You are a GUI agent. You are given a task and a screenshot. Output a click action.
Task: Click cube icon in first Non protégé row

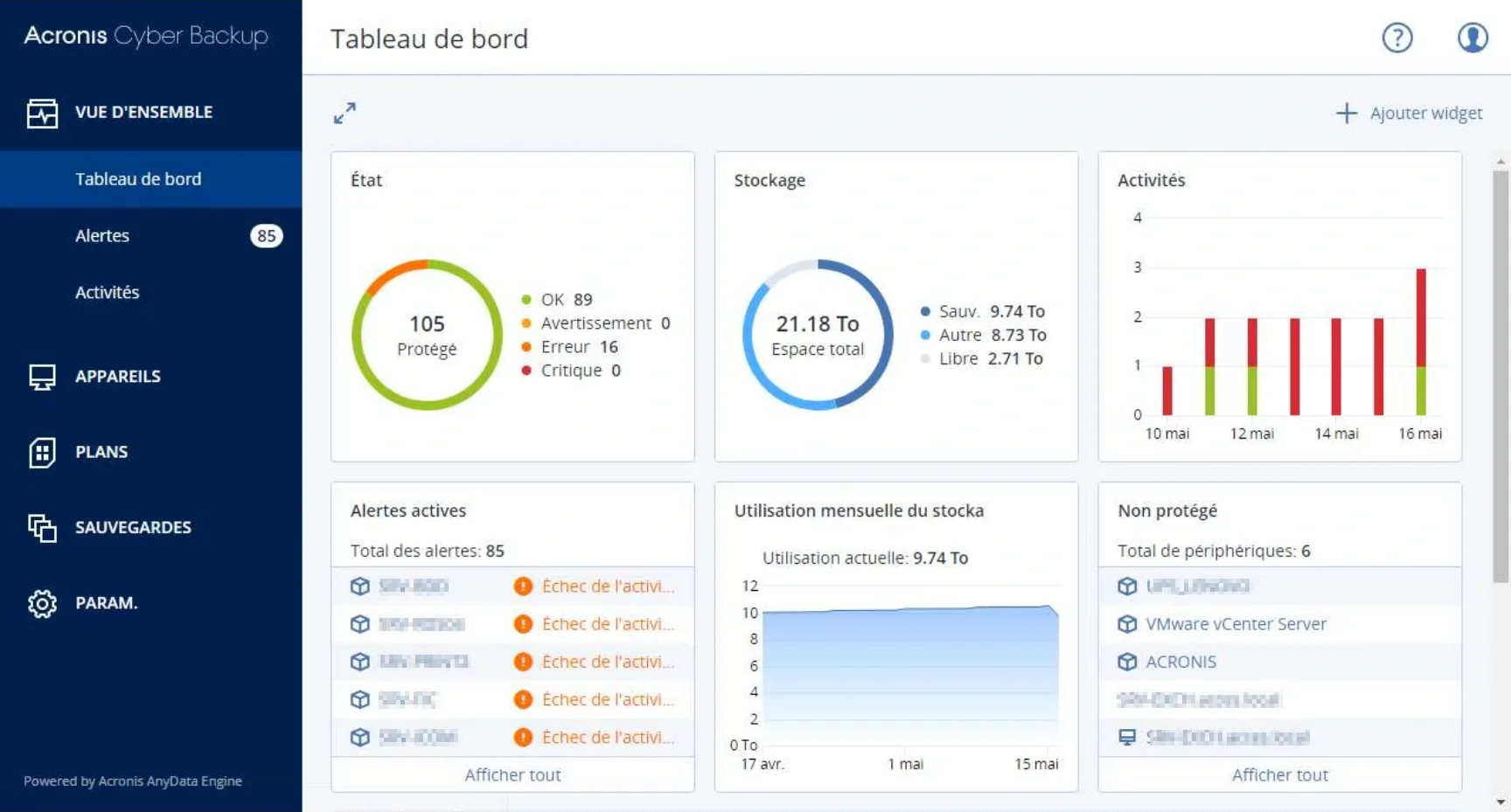coord(1127,586)
